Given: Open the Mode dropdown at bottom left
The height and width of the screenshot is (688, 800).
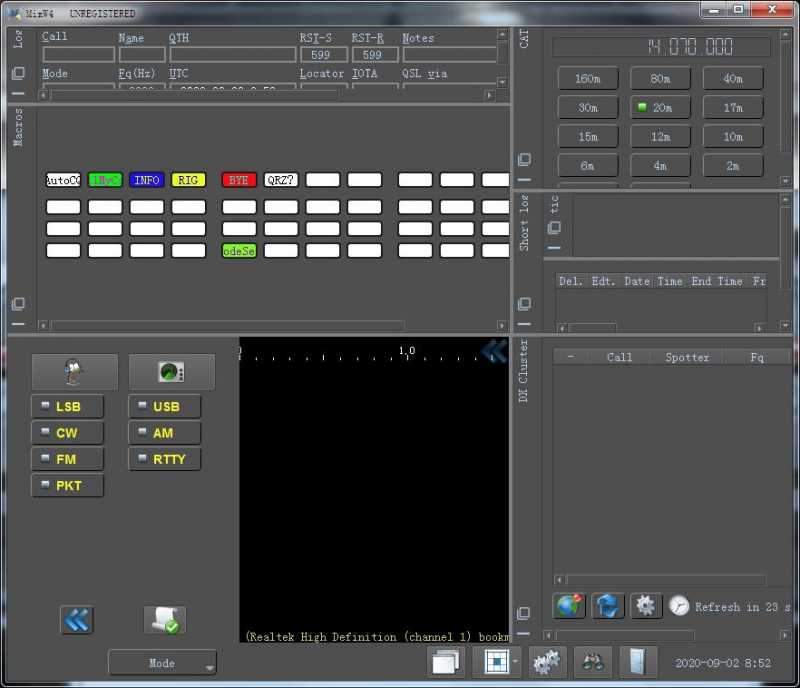Looking at the screenshot, I should 162,662.
